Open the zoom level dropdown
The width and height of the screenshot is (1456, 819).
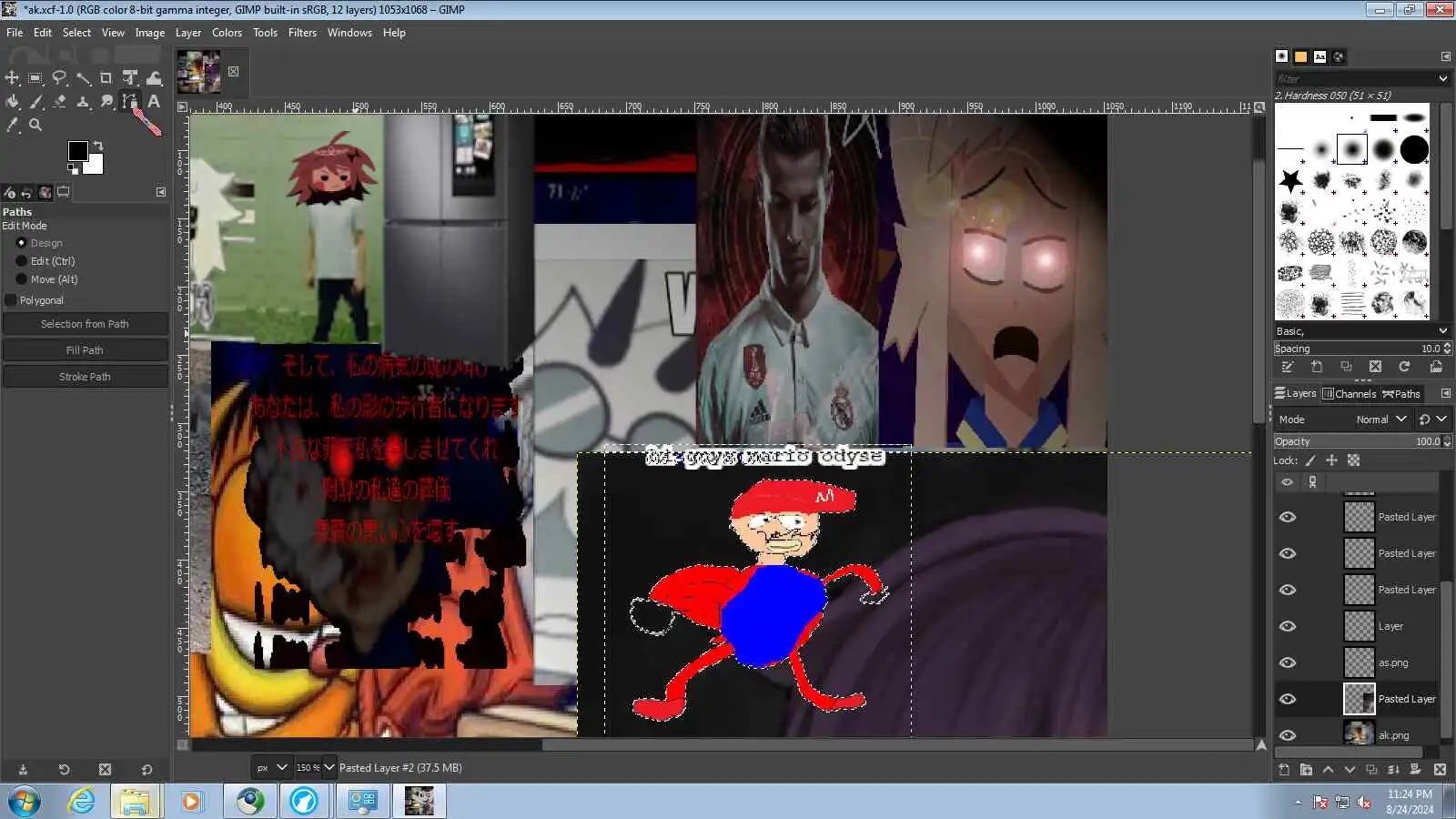(329, 768)
